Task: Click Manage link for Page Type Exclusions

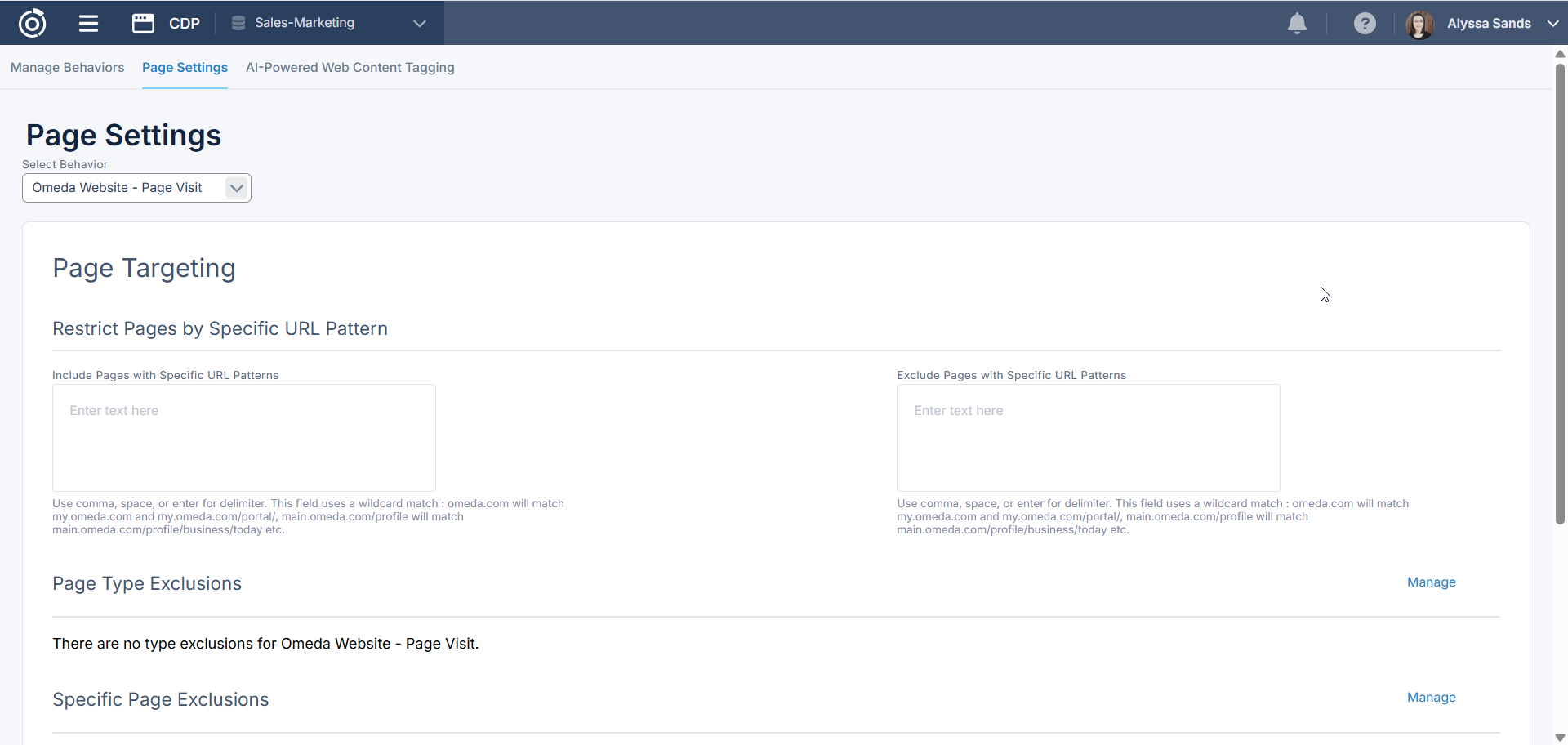Action: click(1431, 582)
